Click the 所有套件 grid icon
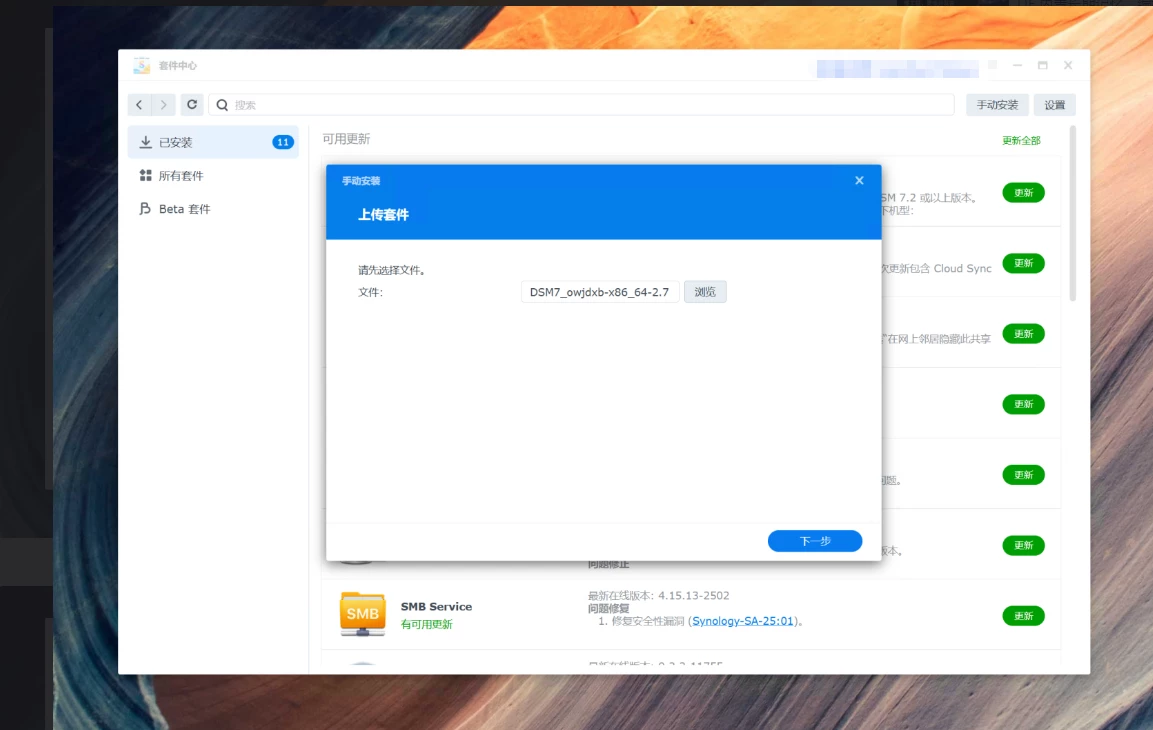Viewport: 1153px width, 730px height. click(x=146, y=176)
